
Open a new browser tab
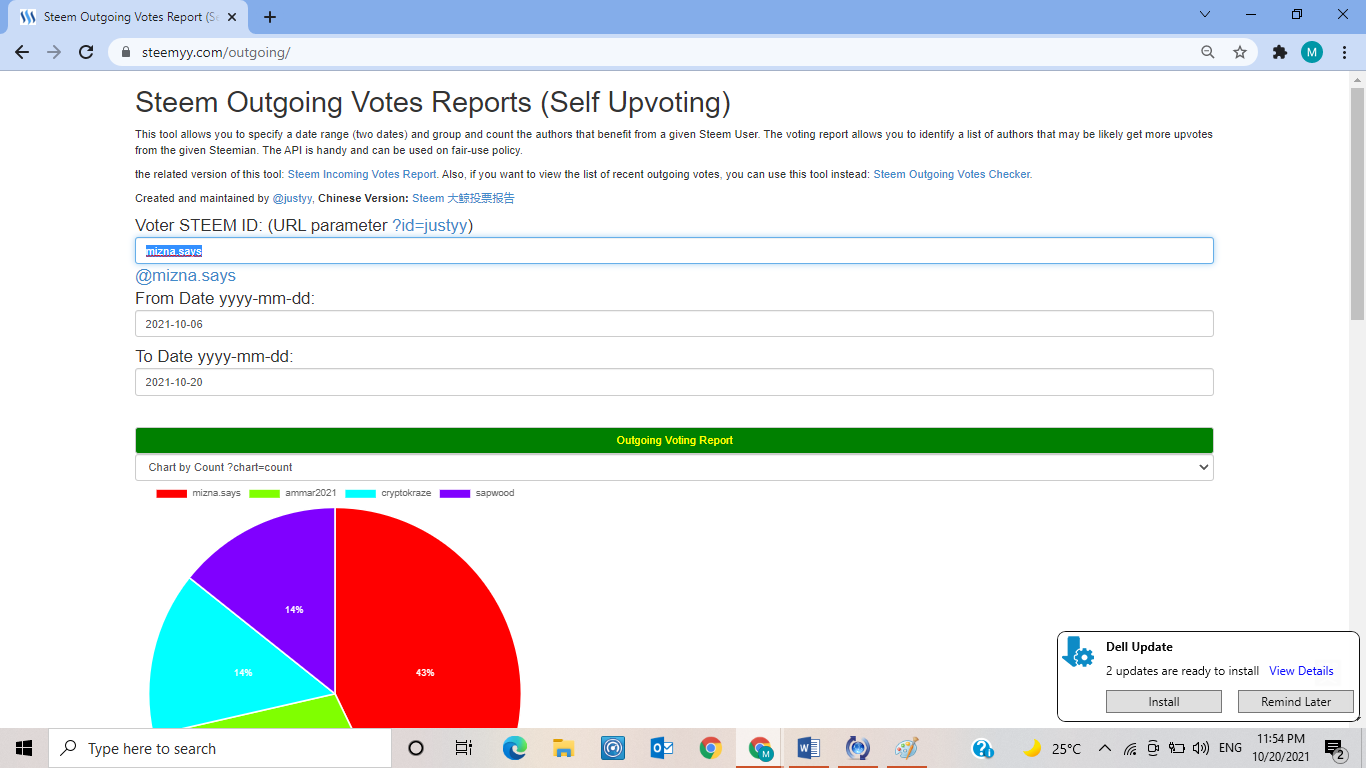click(270, 17)
